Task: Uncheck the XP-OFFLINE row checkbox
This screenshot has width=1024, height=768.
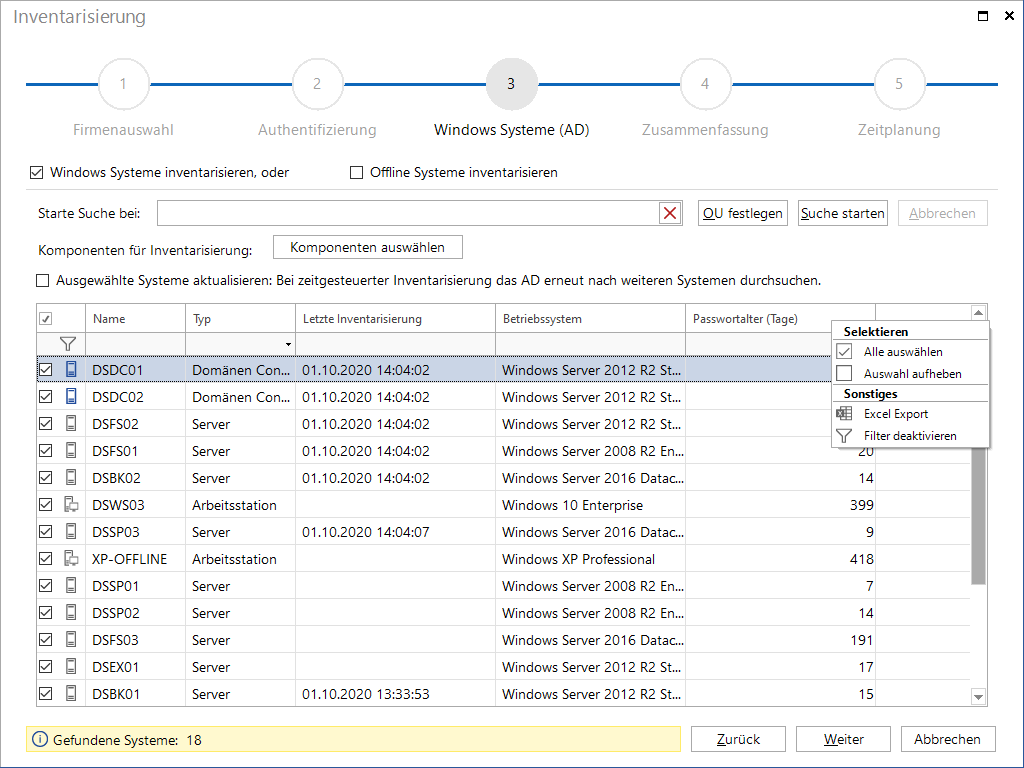Action: pos(46,559)
